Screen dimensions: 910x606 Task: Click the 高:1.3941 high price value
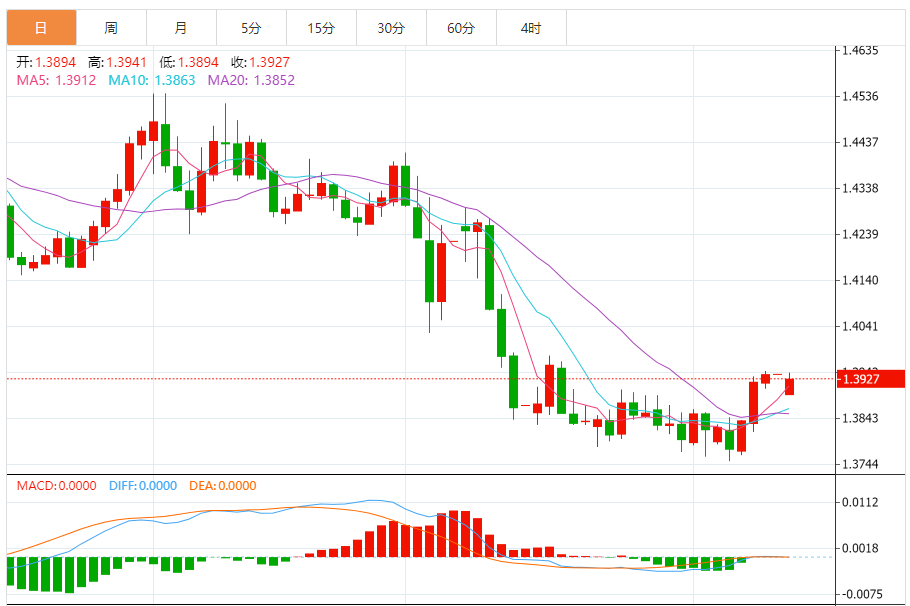pyautogui.click(x=117, y=62)
